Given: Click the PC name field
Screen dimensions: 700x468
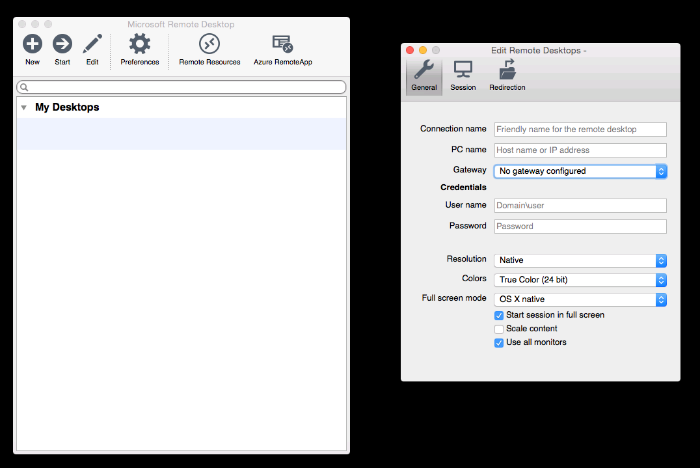Looking at the screenshot, I should 580,150.
